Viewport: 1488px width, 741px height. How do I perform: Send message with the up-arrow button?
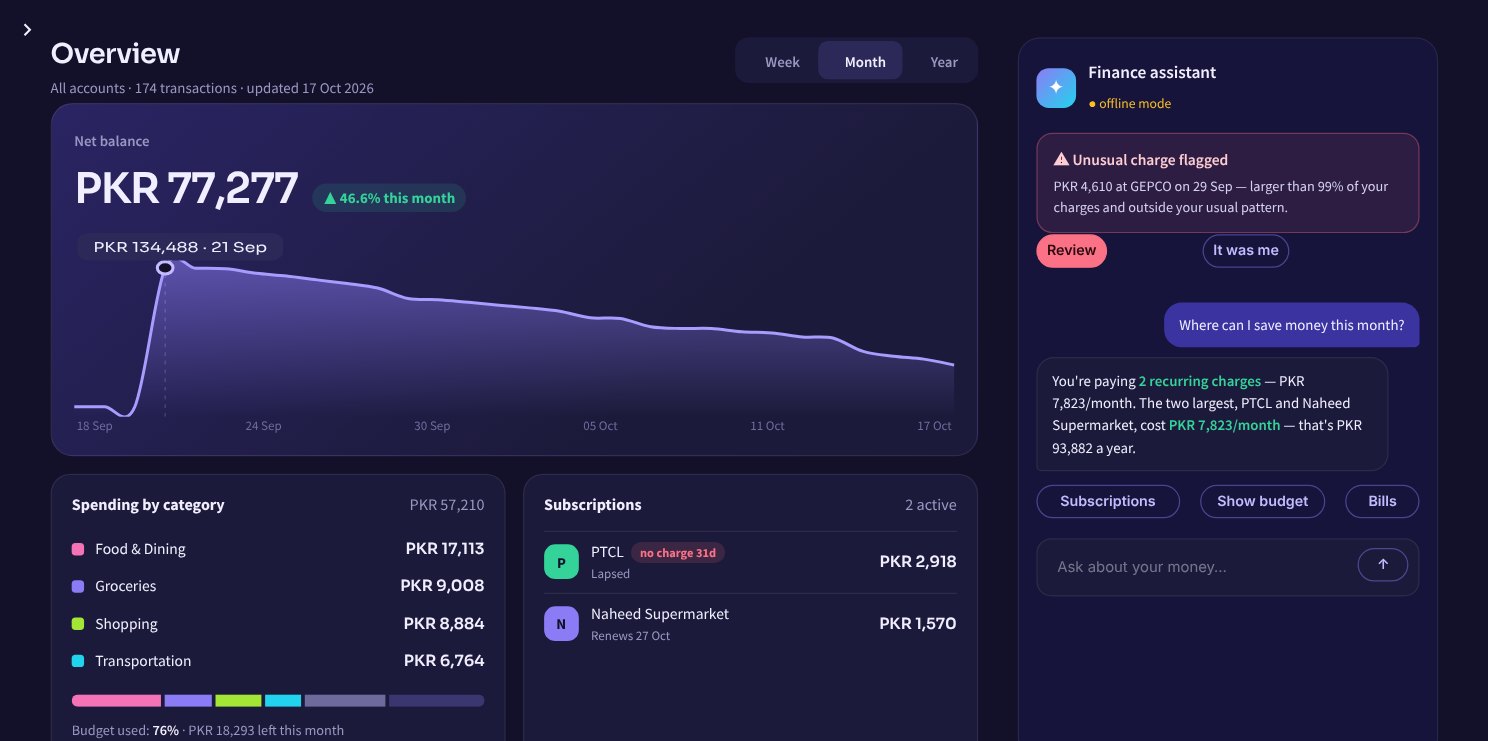1383,565
